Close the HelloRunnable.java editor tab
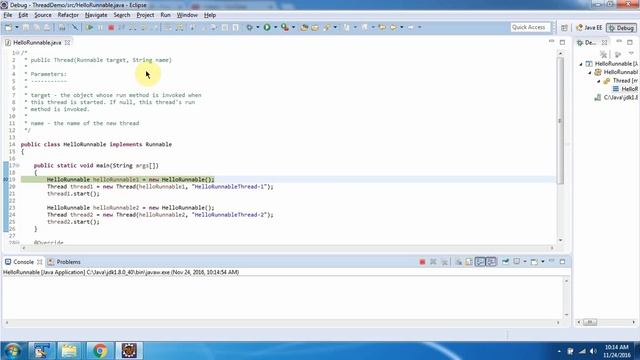This screenshot has height=360, width=640. (x=67, y=42)
